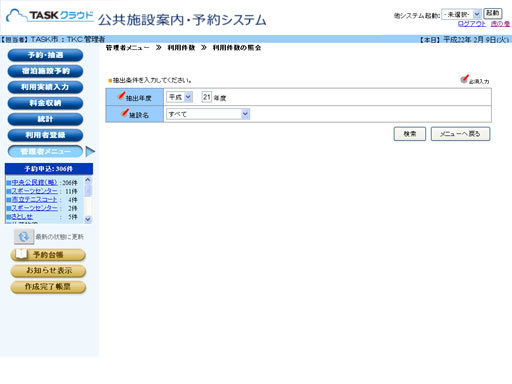Open the スポーツセンター link with 11件
Viewport: 512px width, 384px height.
pos(34,191)
